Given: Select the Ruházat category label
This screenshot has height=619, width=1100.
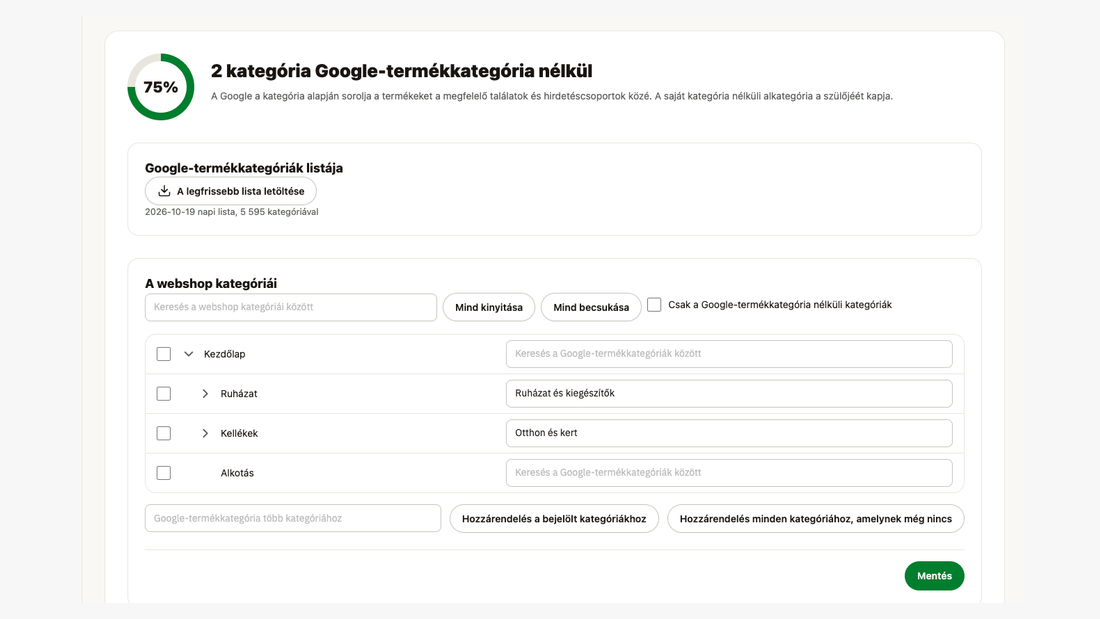Looking at the screenshot, I should click(239, 394).
